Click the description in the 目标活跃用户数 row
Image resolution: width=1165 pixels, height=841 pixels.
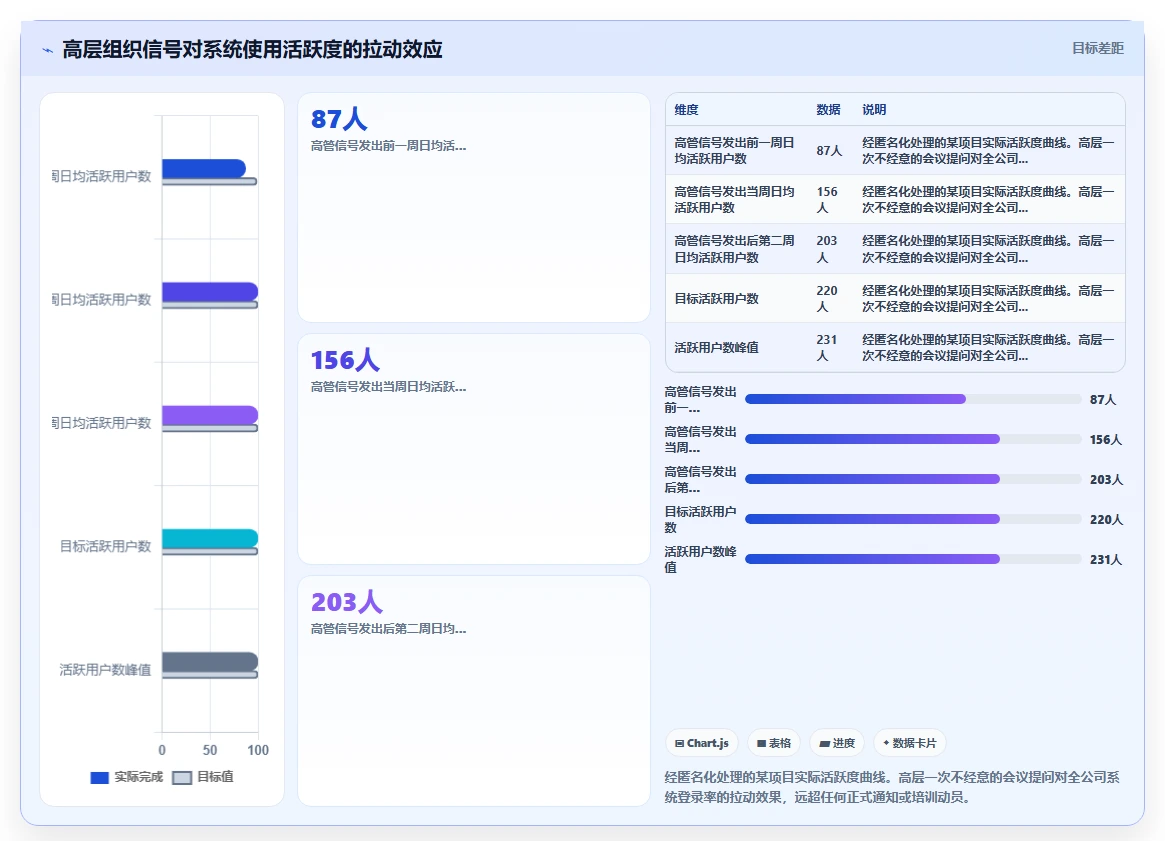click(988, 299)
